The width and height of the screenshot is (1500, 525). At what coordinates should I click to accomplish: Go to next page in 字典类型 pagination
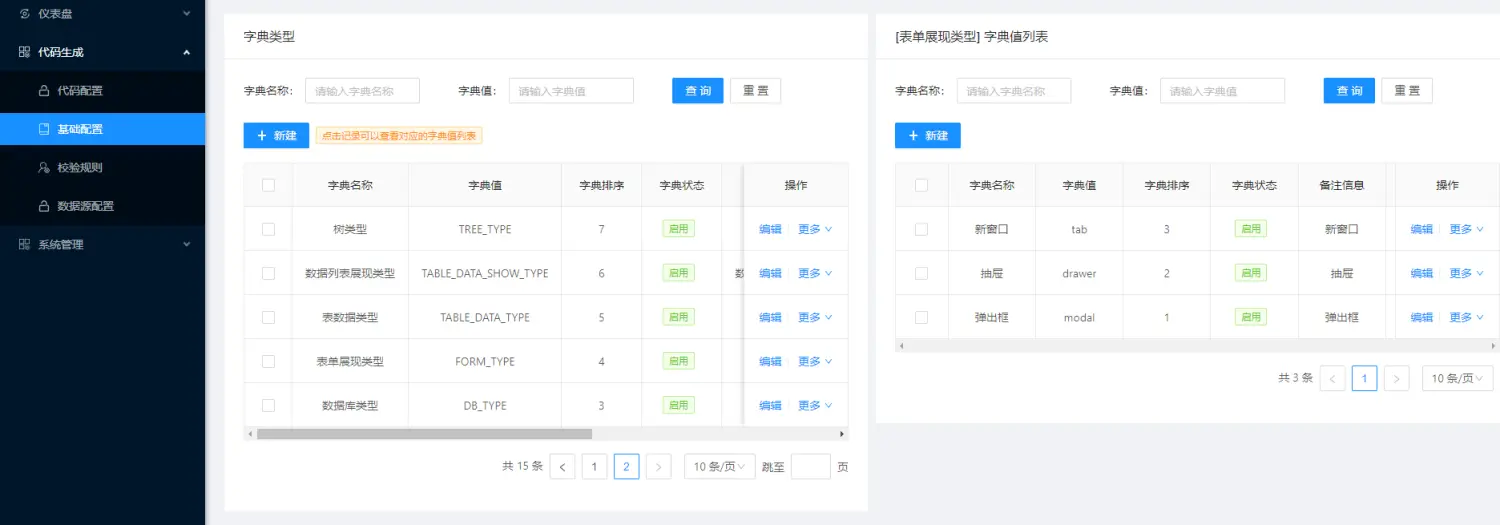click(x=658, y=467)
